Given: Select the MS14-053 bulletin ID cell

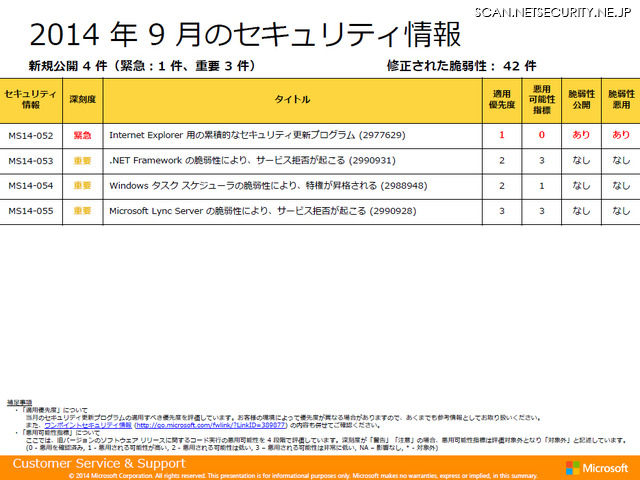Looking at the screenshot, I should pyautogui.click(x=30, y=160).
